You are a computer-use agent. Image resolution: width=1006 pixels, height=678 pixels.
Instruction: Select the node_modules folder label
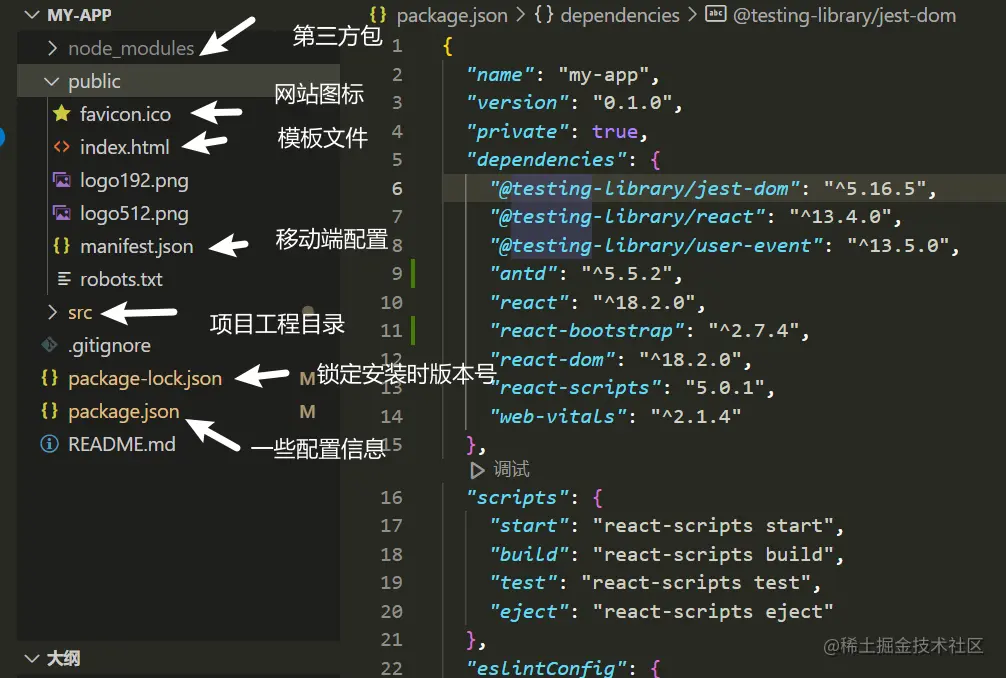tap(131, 48)
